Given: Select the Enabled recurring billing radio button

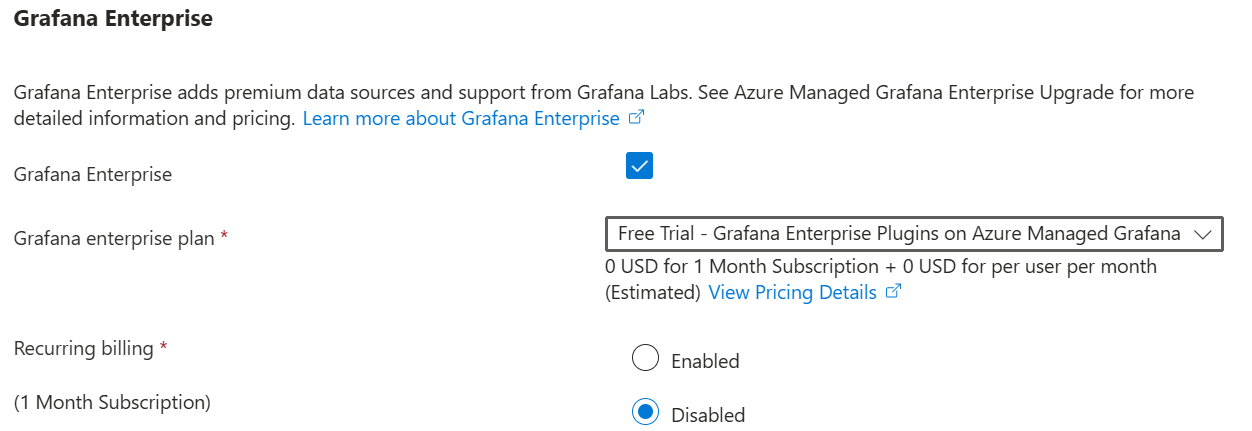Looking at the screenshot, I should coord(646,358).
